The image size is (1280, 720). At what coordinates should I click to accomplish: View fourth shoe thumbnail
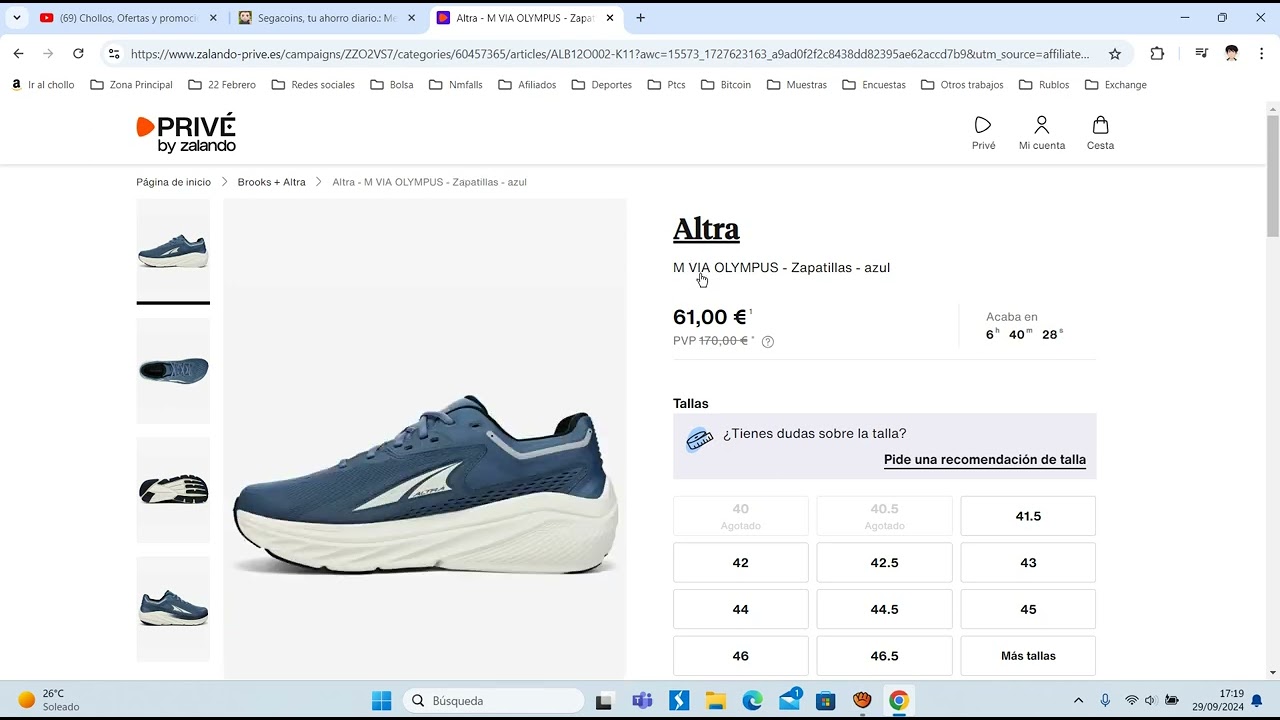pyautogui.click(x=173, y=609)
